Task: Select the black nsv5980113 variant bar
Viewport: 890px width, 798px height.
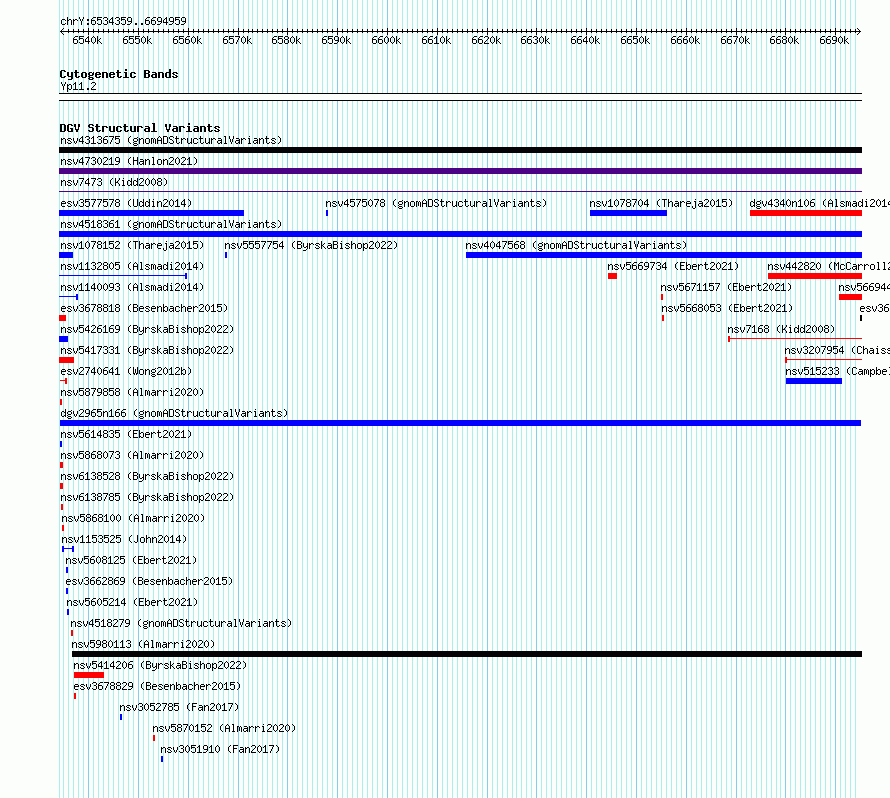Action: [467, 654]
